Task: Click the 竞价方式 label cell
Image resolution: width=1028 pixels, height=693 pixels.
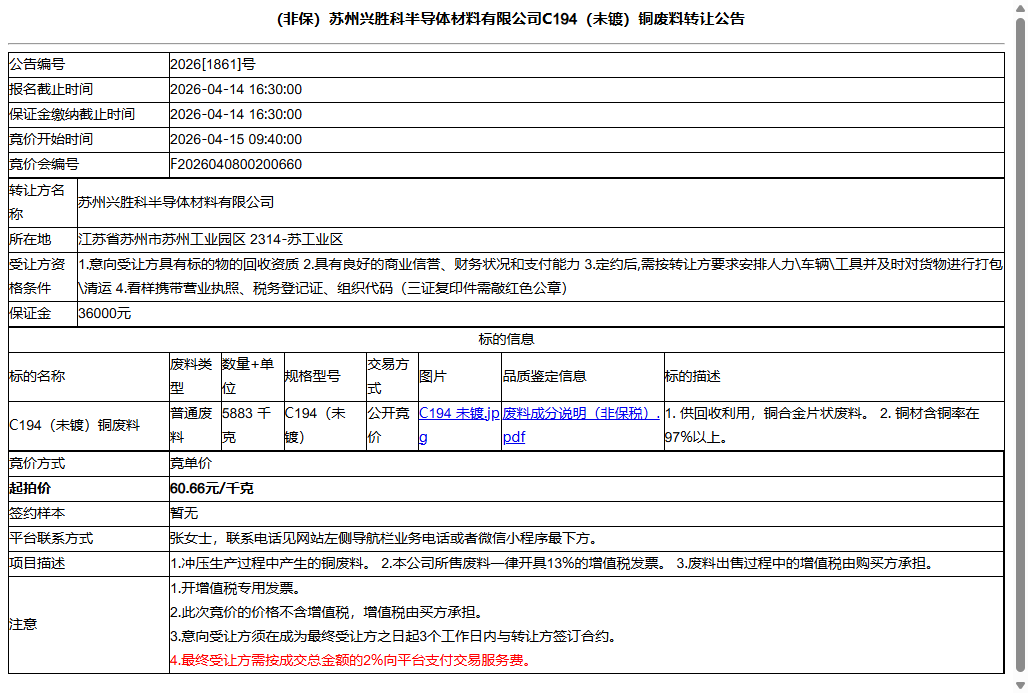Action: tap(89, 464)
